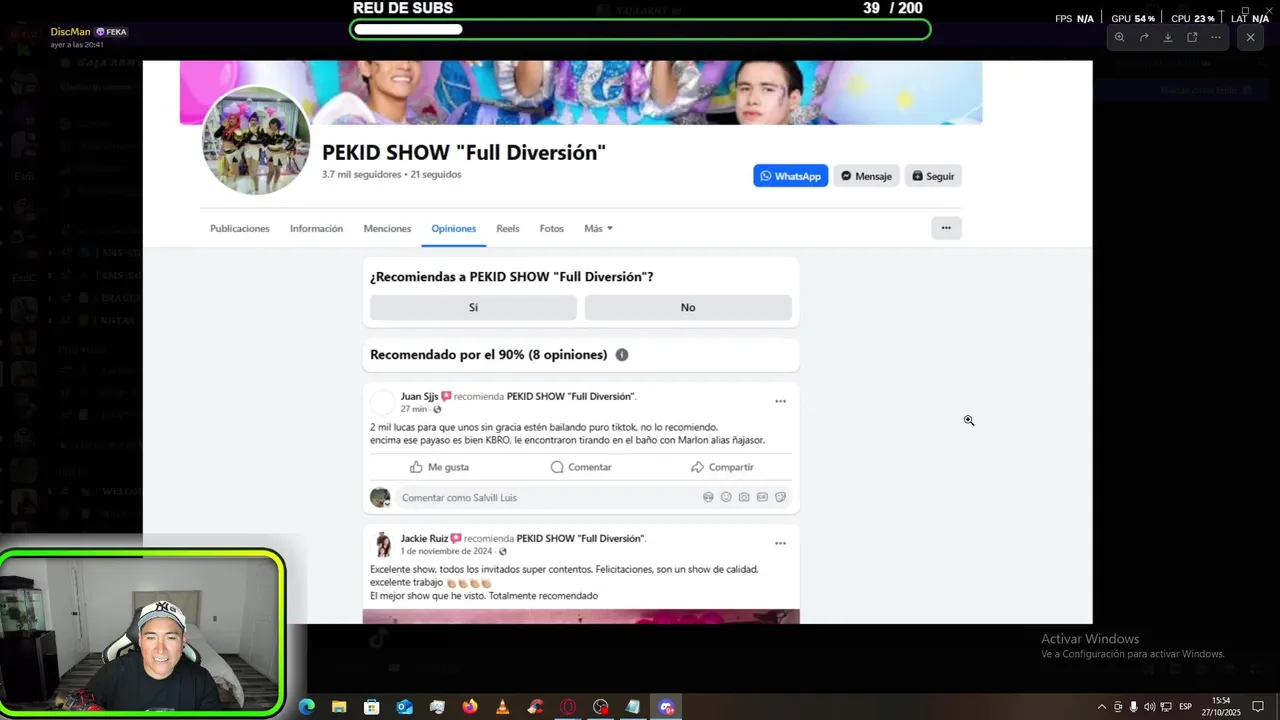Open the Información tab

[x=316, y=228]
